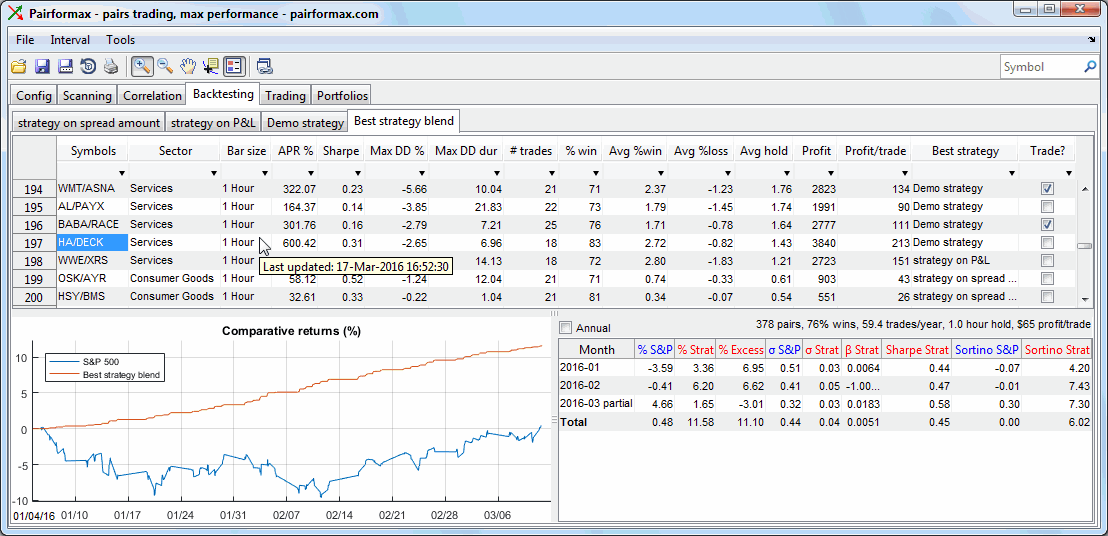Click the Open file toolbar icon
The width and height of the screenshot is (1108, 536).
[x=18, y=66]
